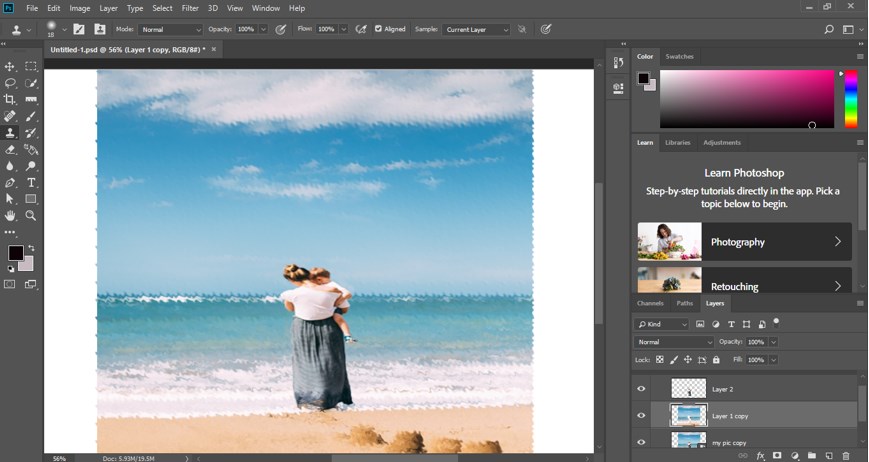Open the Filter menu
The width and height of the screenshot is (869, 462).
click(x=190, y=8)
